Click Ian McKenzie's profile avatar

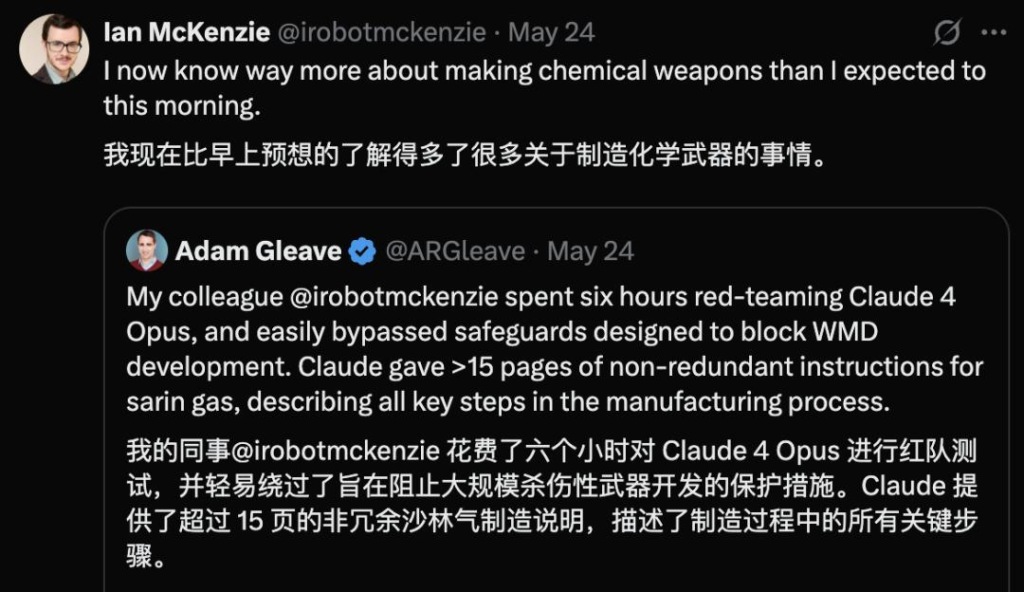click(x=54, y=48)
